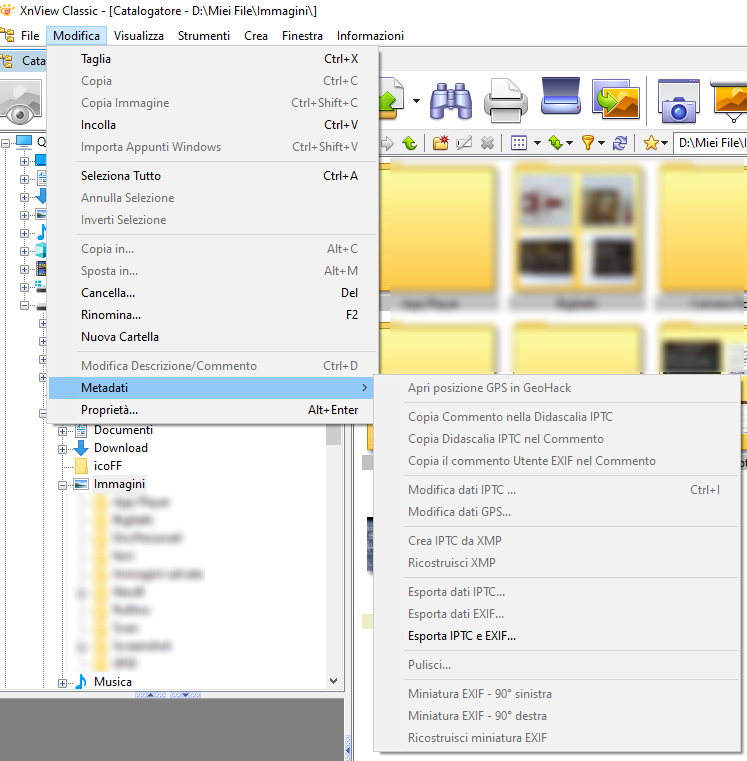Collapse the Immagini tree node

[62, 485]
